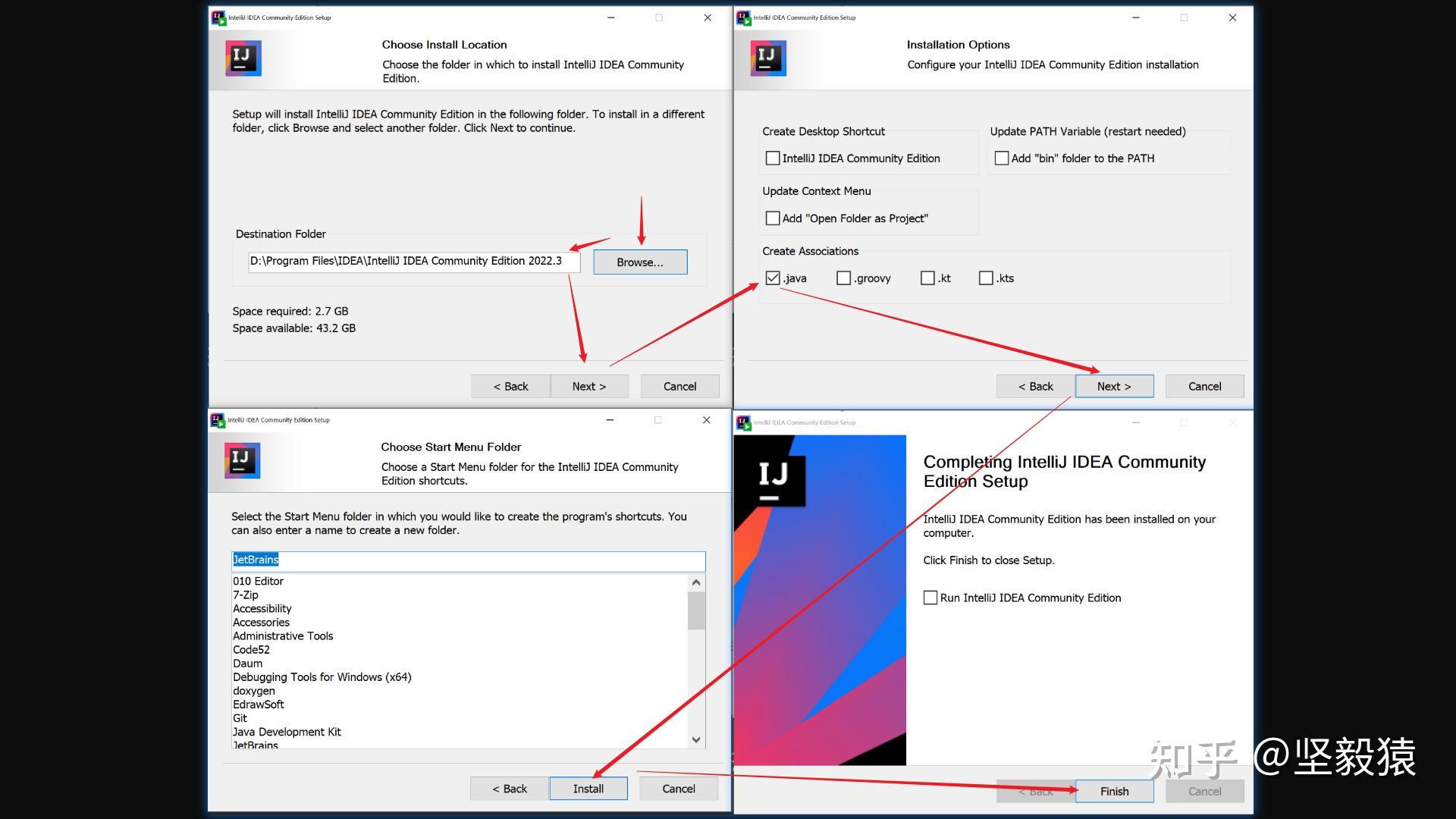
Task: Enable Add "Open Folder as Project" option
Action: pyautogui.click(x=773, y=218)
